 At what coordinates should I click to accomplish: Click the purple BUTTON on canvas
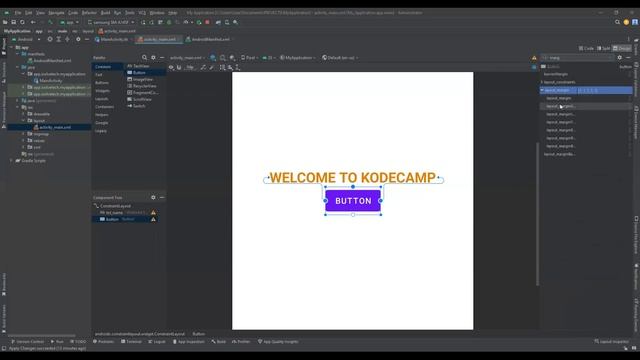point(353,201)
